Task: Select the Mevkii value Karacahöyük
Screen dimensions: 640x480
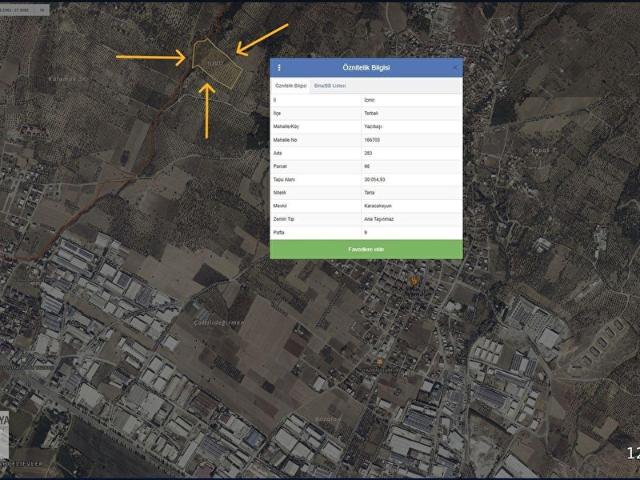Action: click(378, 206)
